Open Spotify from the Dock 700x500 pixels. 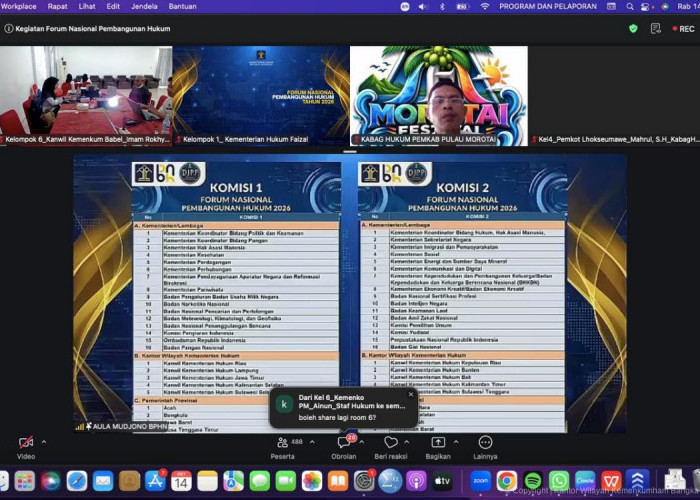[533, 481]
